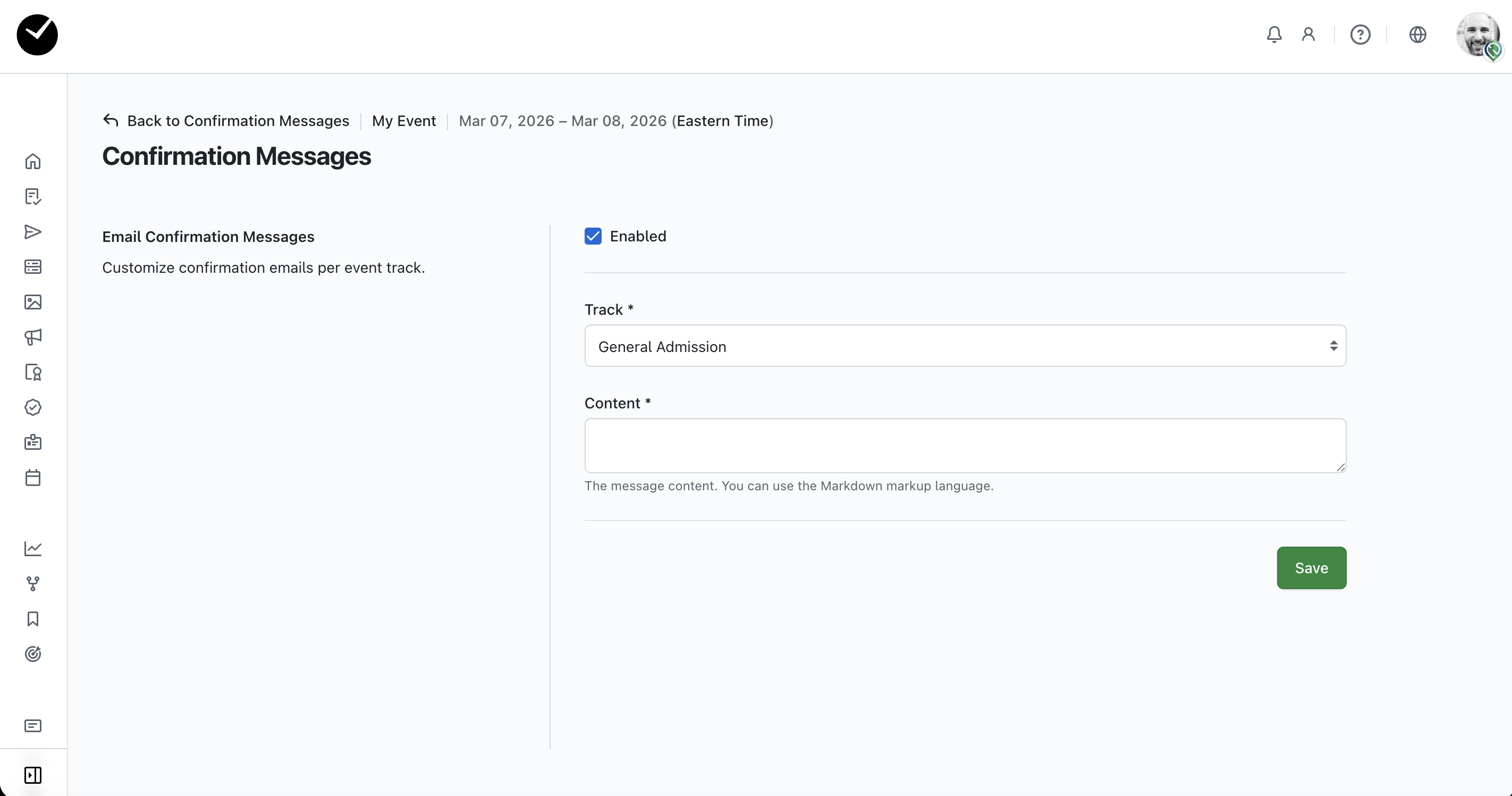
Task: Open notifications bell icon
Action: (1274, 35)
